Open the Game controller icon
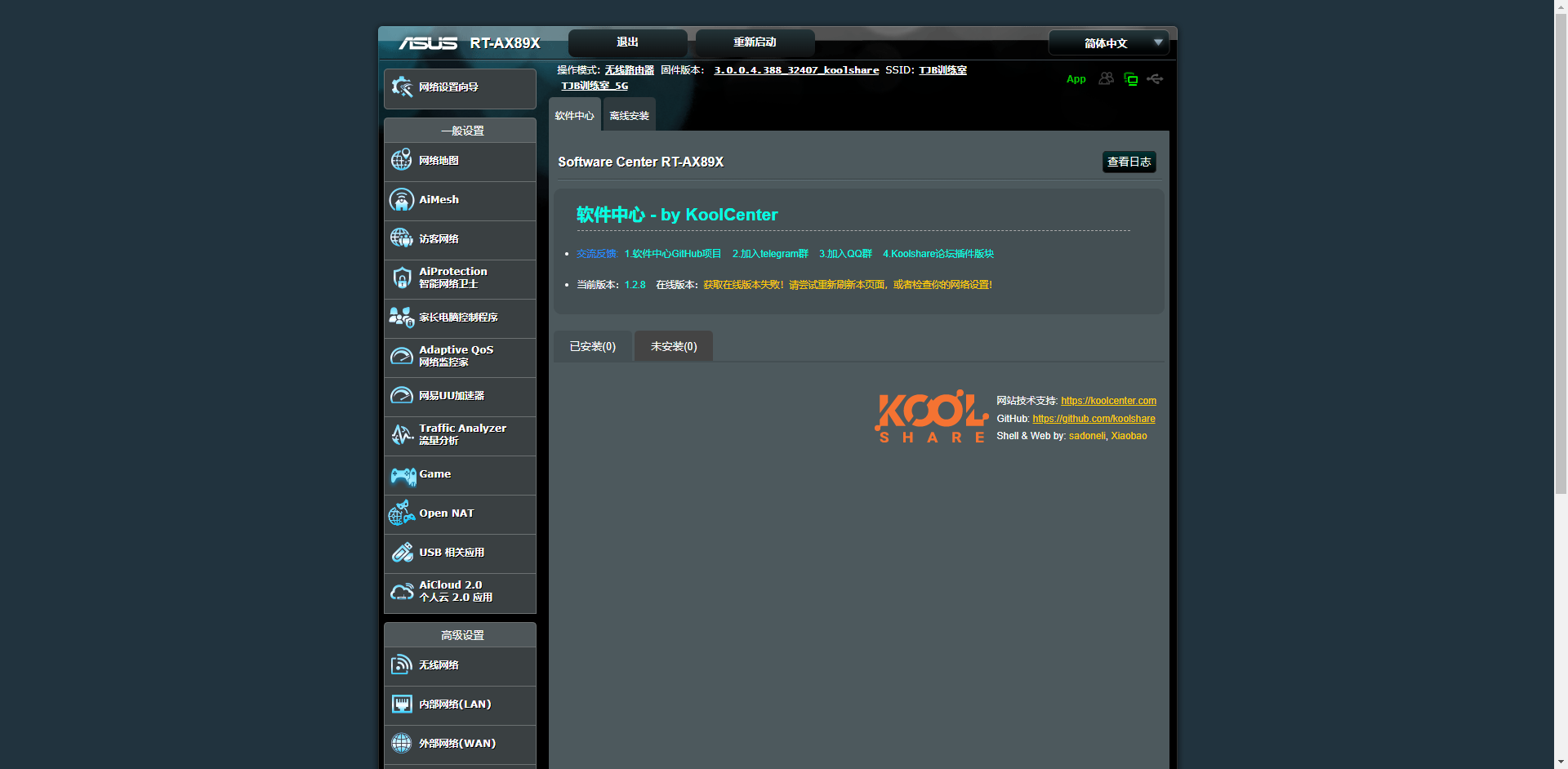This screenshot has height=769, width=1568. (x=403, y=475)
